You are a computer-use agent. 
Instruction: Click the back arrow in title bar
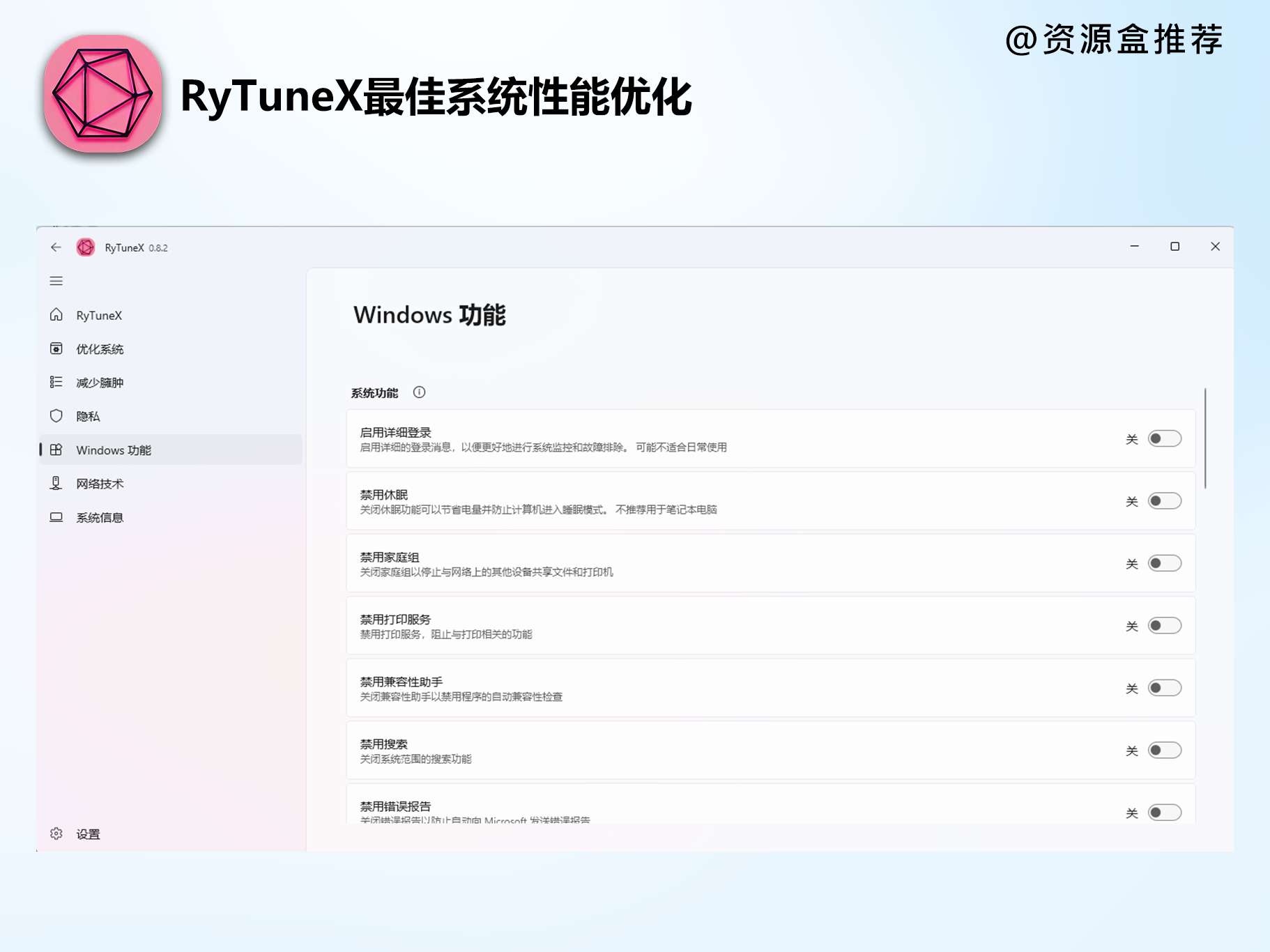tap(56, 247)
